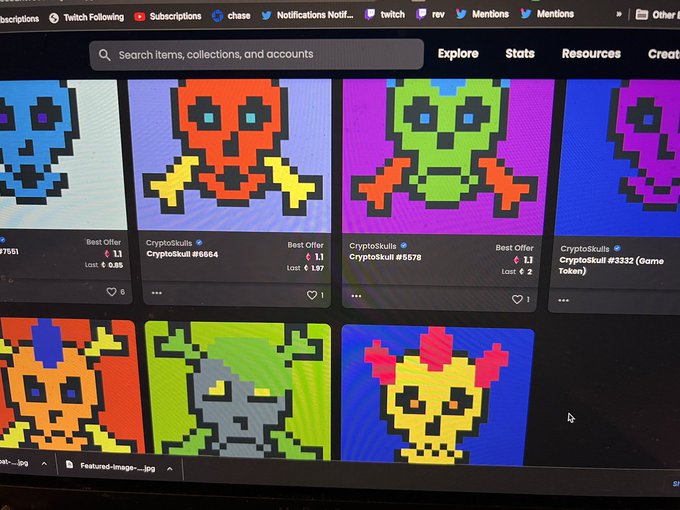Open the gray skull on green background image
Image resolution: width=680 pixels, height=510 pixels.
[239, 390]
